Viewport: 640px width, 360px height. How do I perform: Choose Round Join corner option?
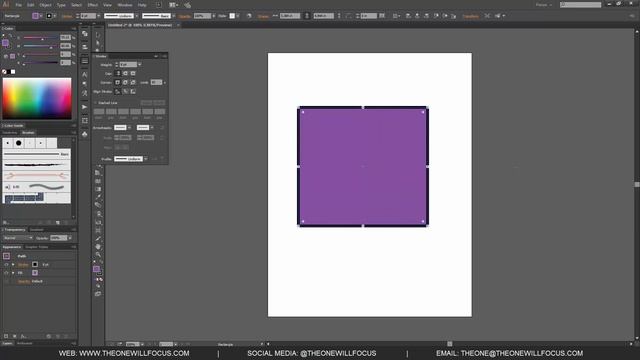click(x=125, y=82)
